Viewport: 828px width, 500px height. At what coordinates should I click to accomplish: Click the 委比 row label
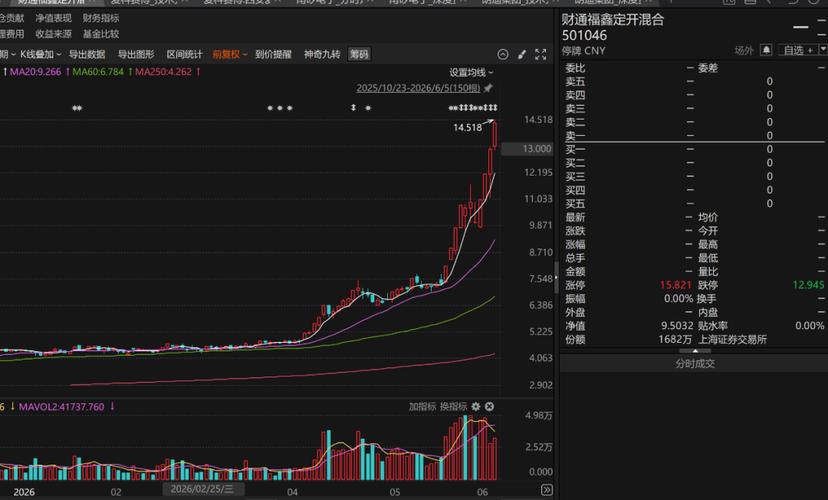[575, 68]
